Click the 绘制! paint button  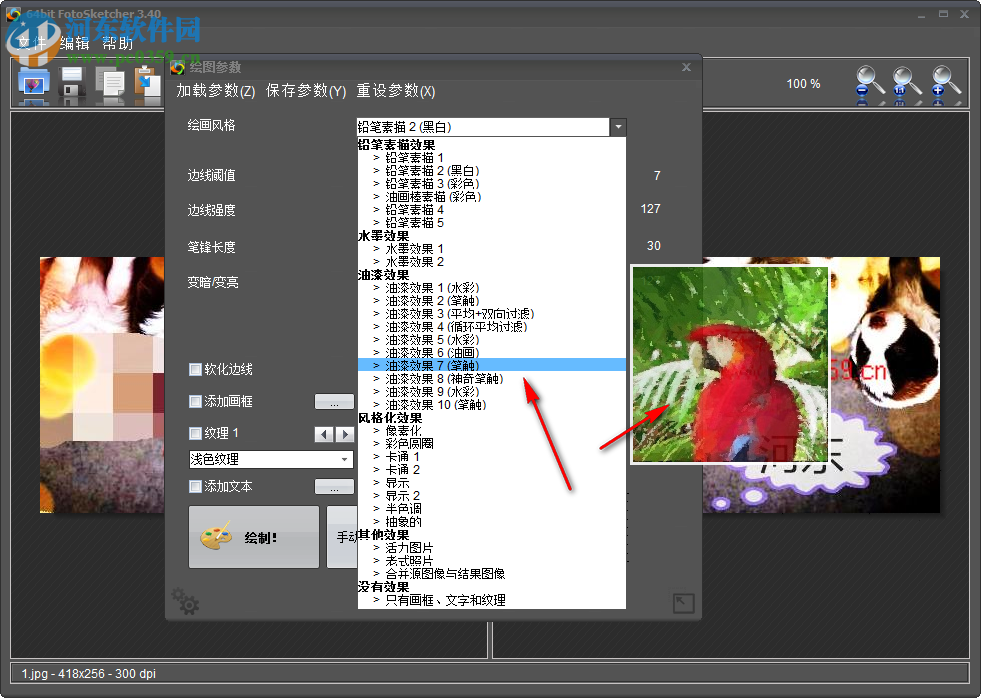point(253,538)
